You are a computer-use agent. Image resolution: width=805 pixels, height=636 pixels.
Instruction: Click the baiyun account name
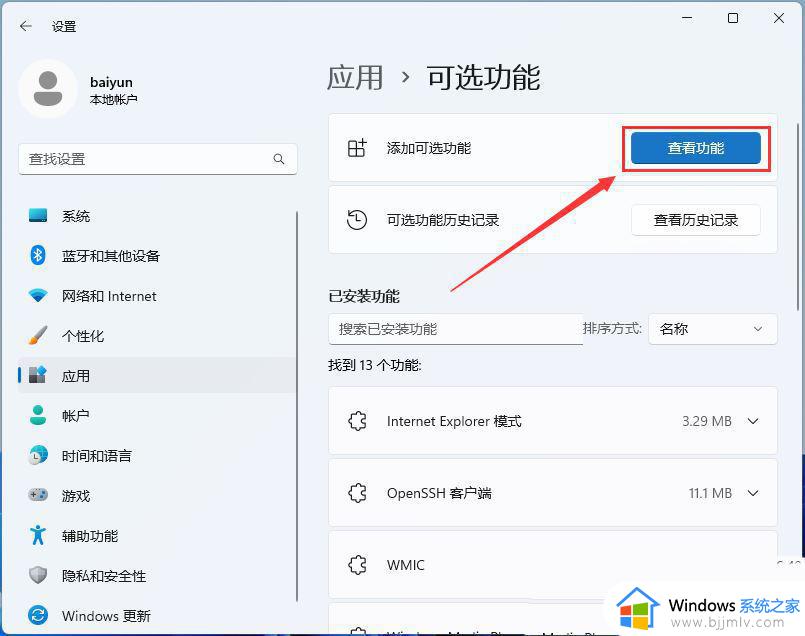click(x=111, y=82)
